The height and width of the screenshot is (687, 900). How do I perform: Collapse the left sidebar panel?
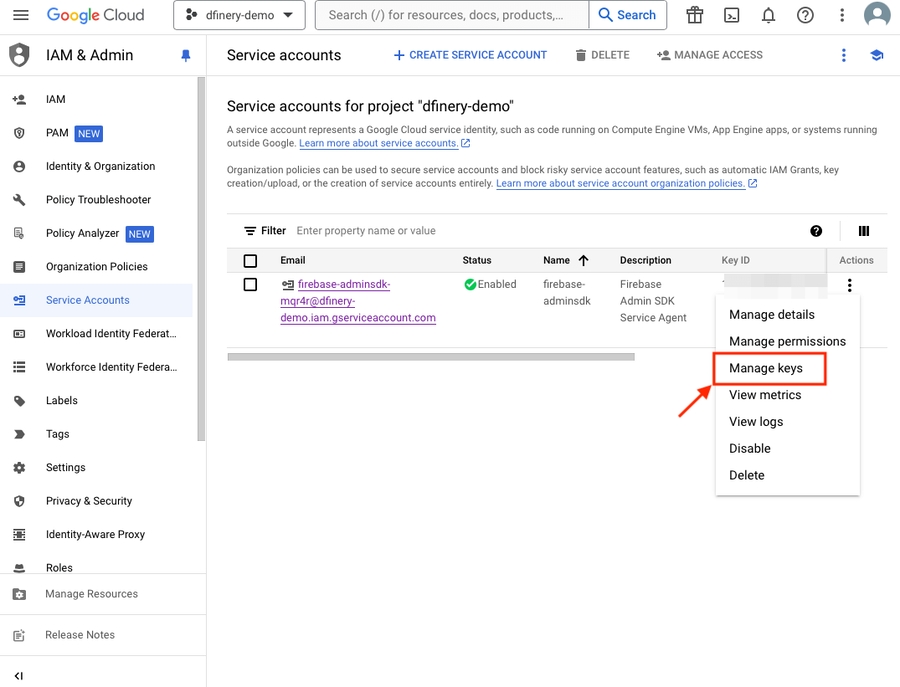click(x=17, y=677)
